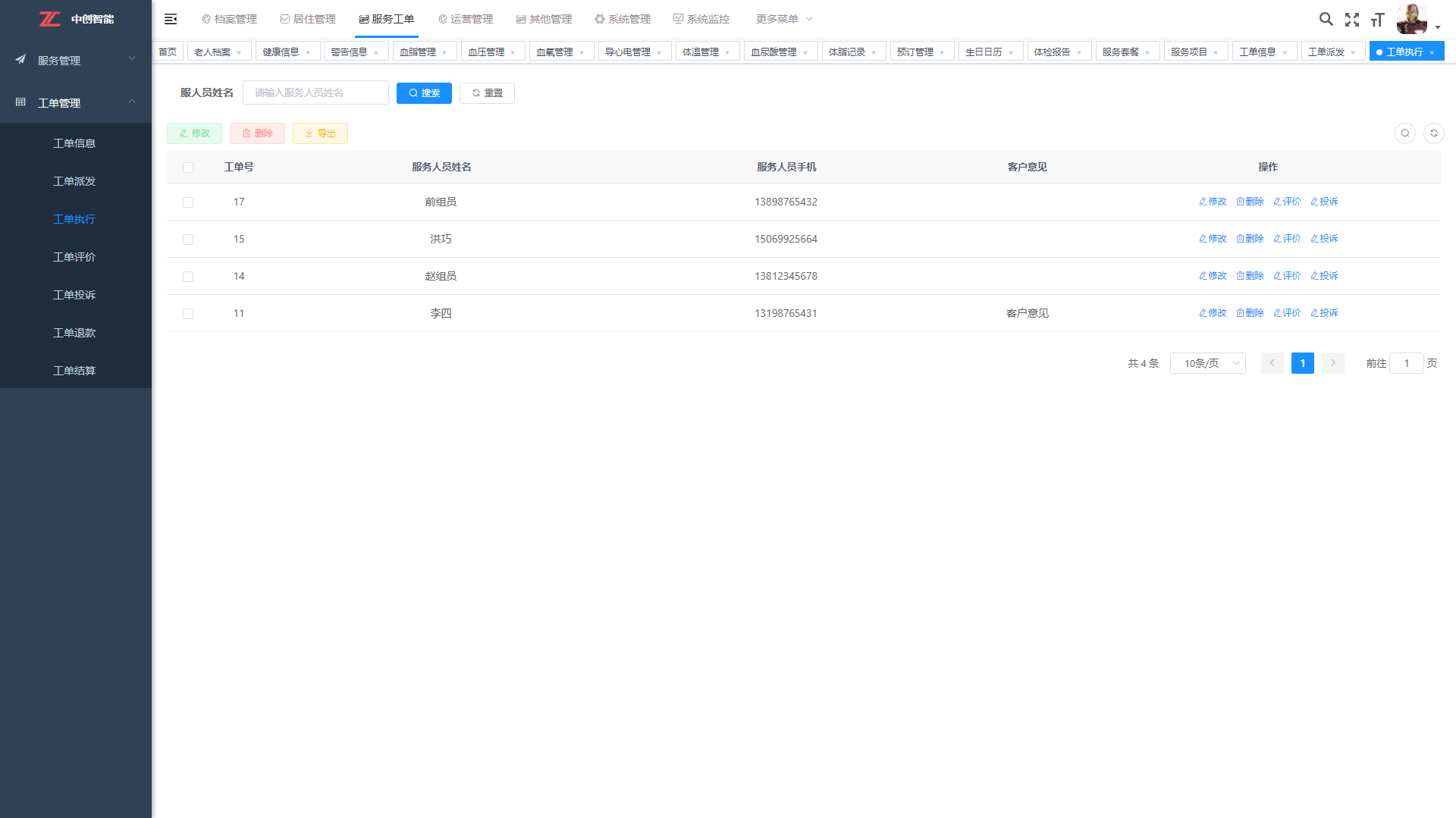The image size is (1456, 818).
Task: Click 投诉 link for work order 15
Action: (1324, 239)
